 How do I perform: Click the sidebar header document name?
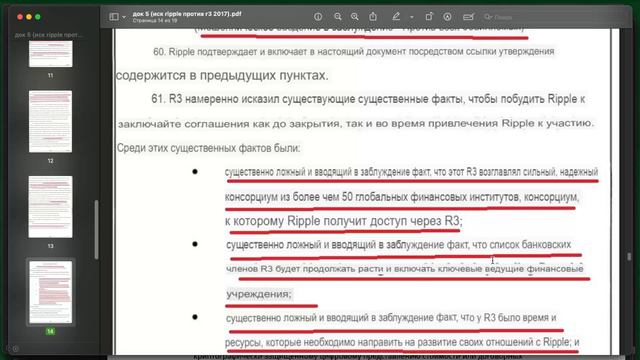coord(49,35)
